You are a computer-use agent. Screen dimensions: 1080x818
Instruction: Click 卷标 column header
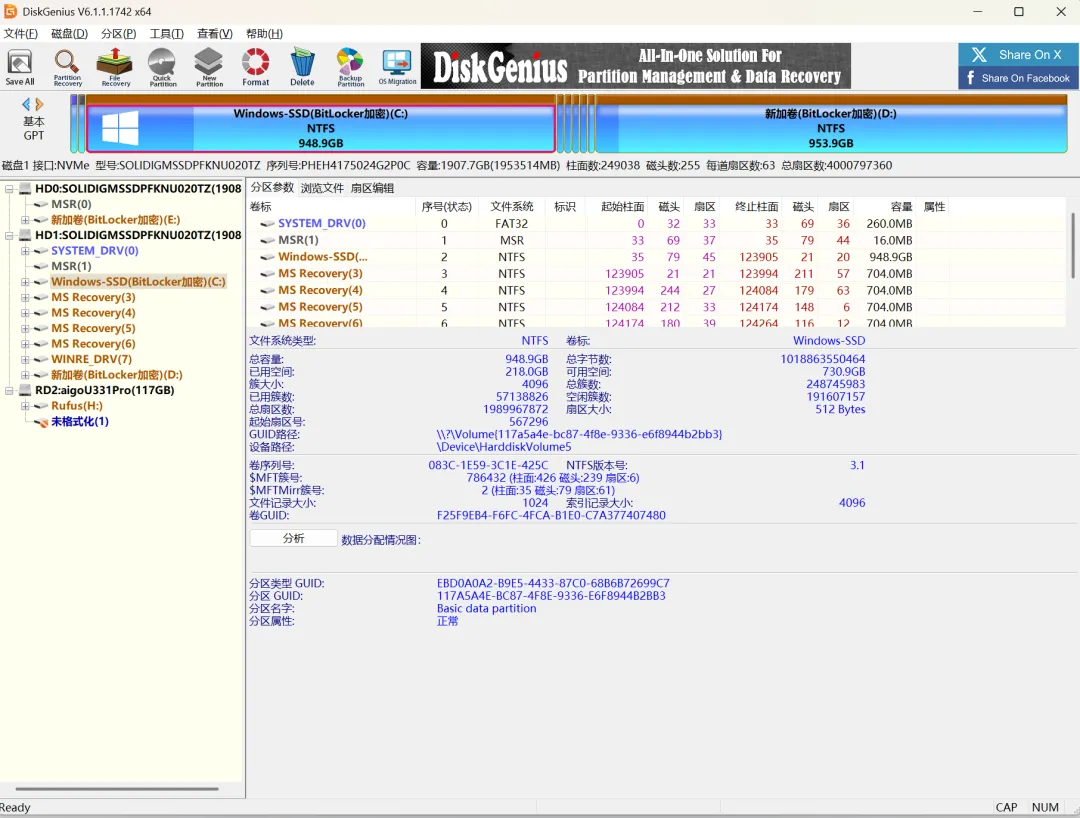332,207
